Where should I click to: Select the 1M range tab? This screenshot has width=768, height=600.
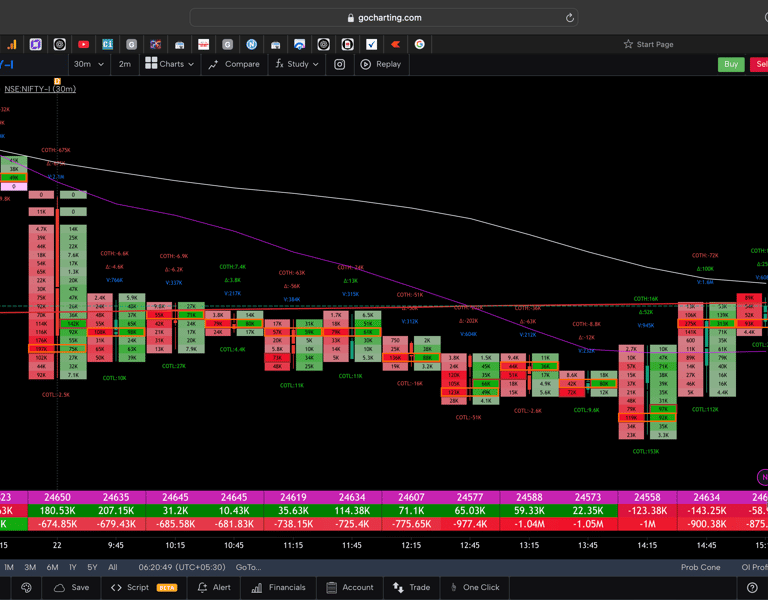tap(9, 567)
